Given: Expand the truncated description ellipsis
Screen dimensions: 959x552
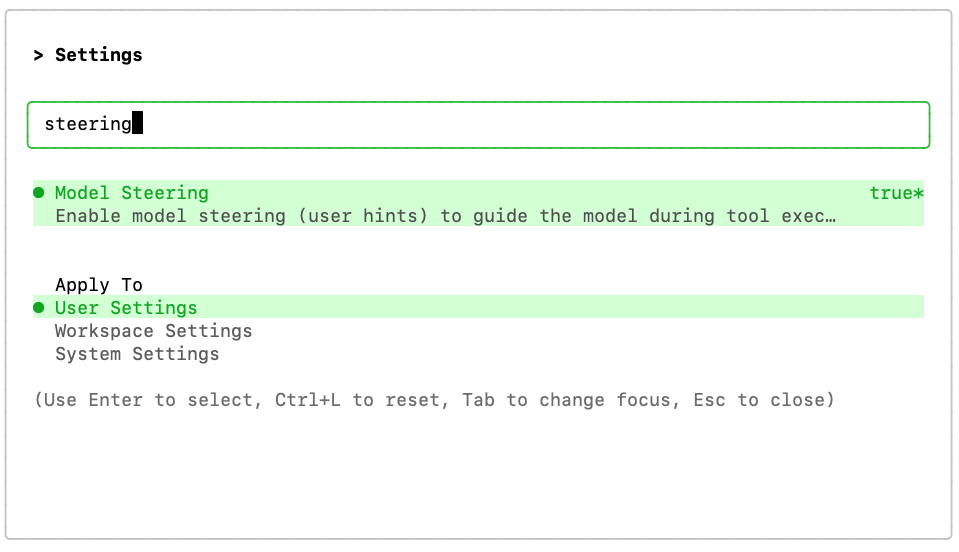Looking at the screenshot, I should pyautogui.click(x=830, y=216).
